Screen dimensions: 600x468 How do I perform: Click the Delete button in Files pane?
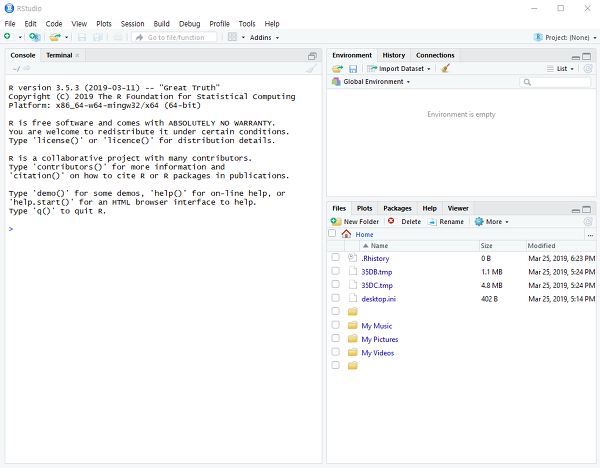click(404, 222)
